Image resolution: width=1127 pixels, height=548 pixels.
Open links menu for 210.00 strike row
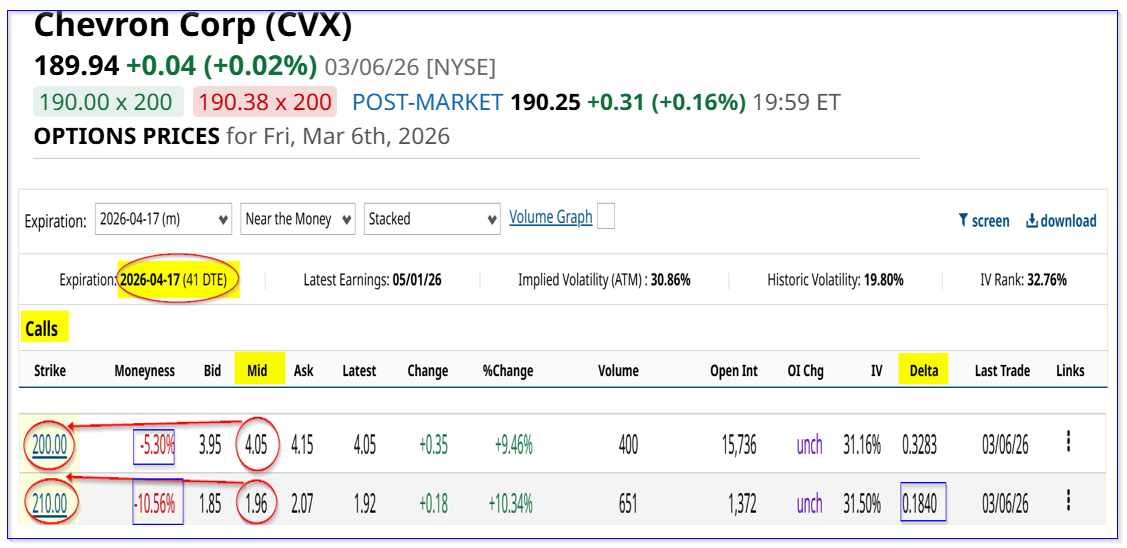pos(1069,501)
